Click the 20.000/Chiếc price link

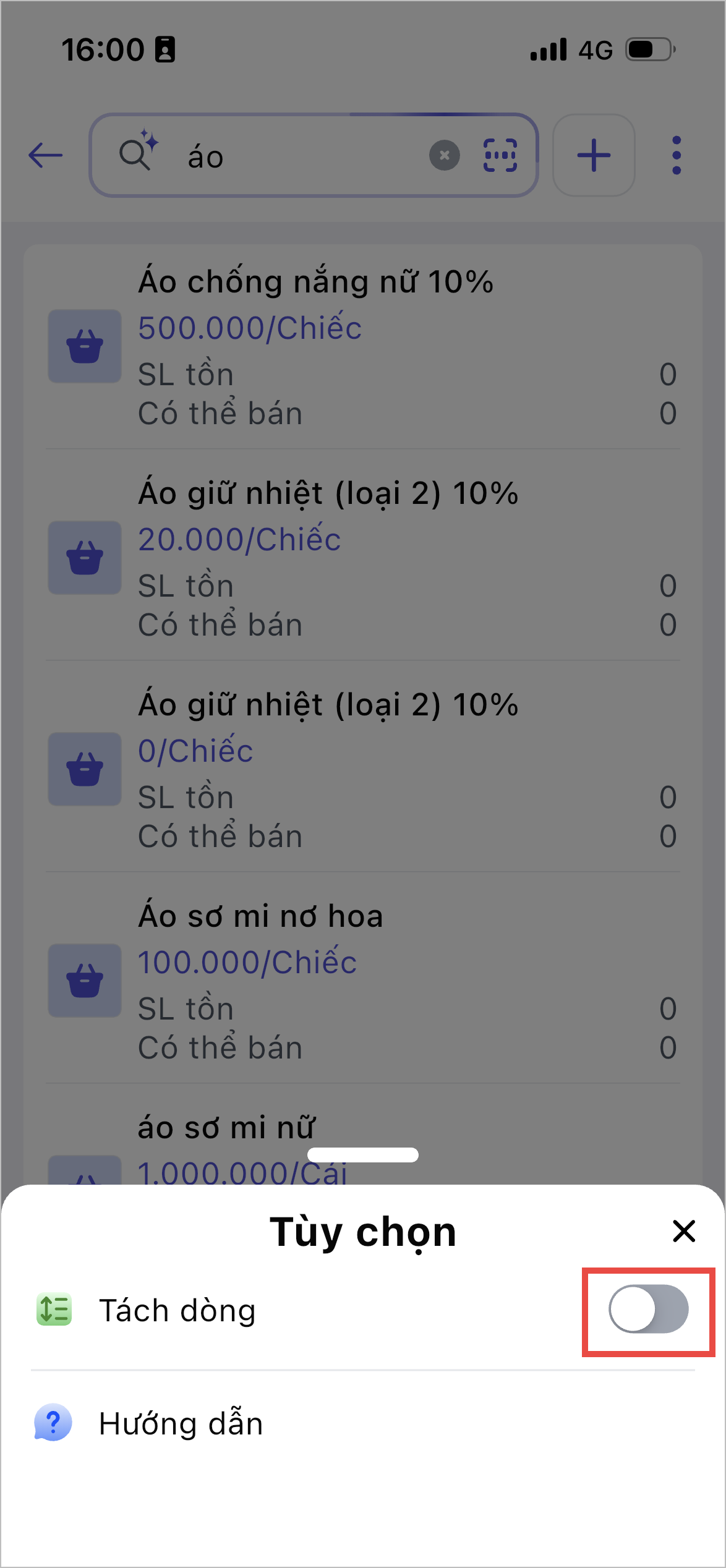239,539
